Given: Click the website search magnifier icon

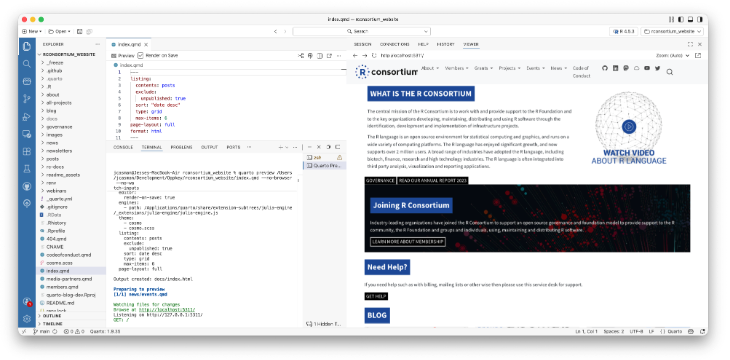Looking at the screenshot, I should click(670, 72).
